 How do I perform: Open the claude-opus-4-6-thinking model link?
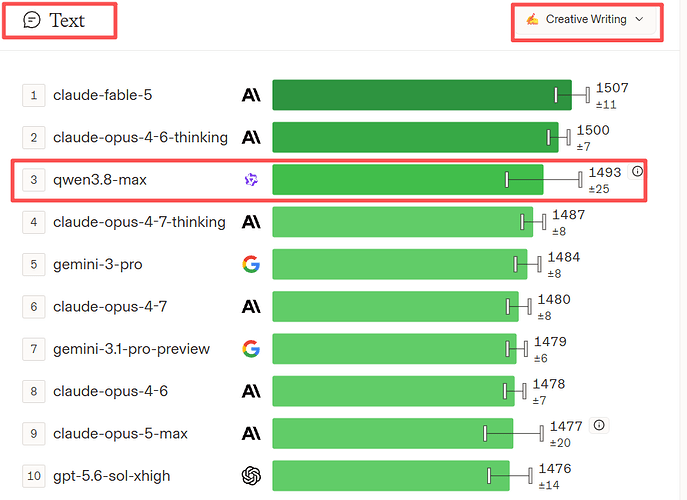(x=140, y=138)
